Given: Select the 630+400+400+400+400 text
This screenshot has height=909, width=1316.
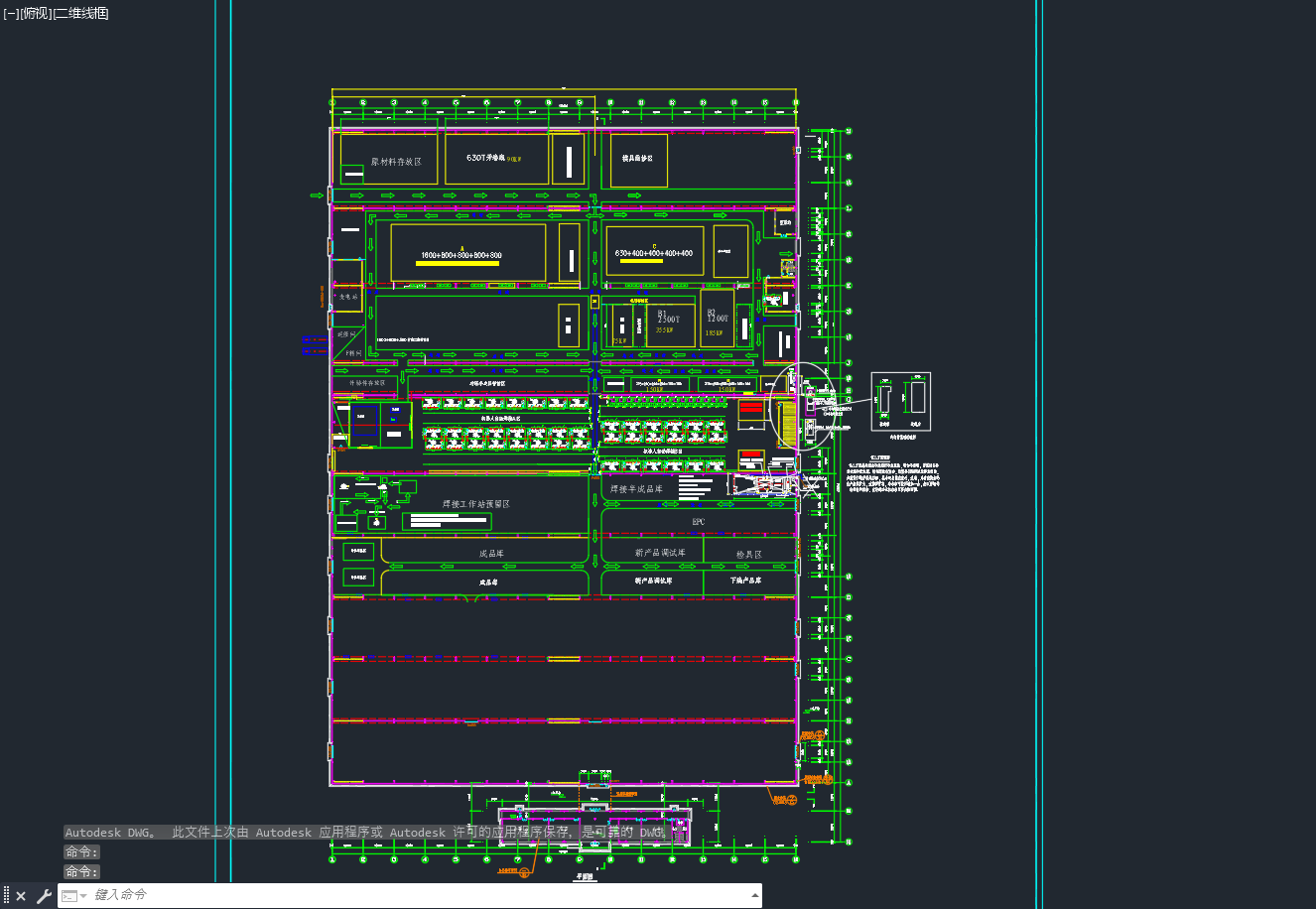Looking at the screenshot, I should click(x=654, y=254).
